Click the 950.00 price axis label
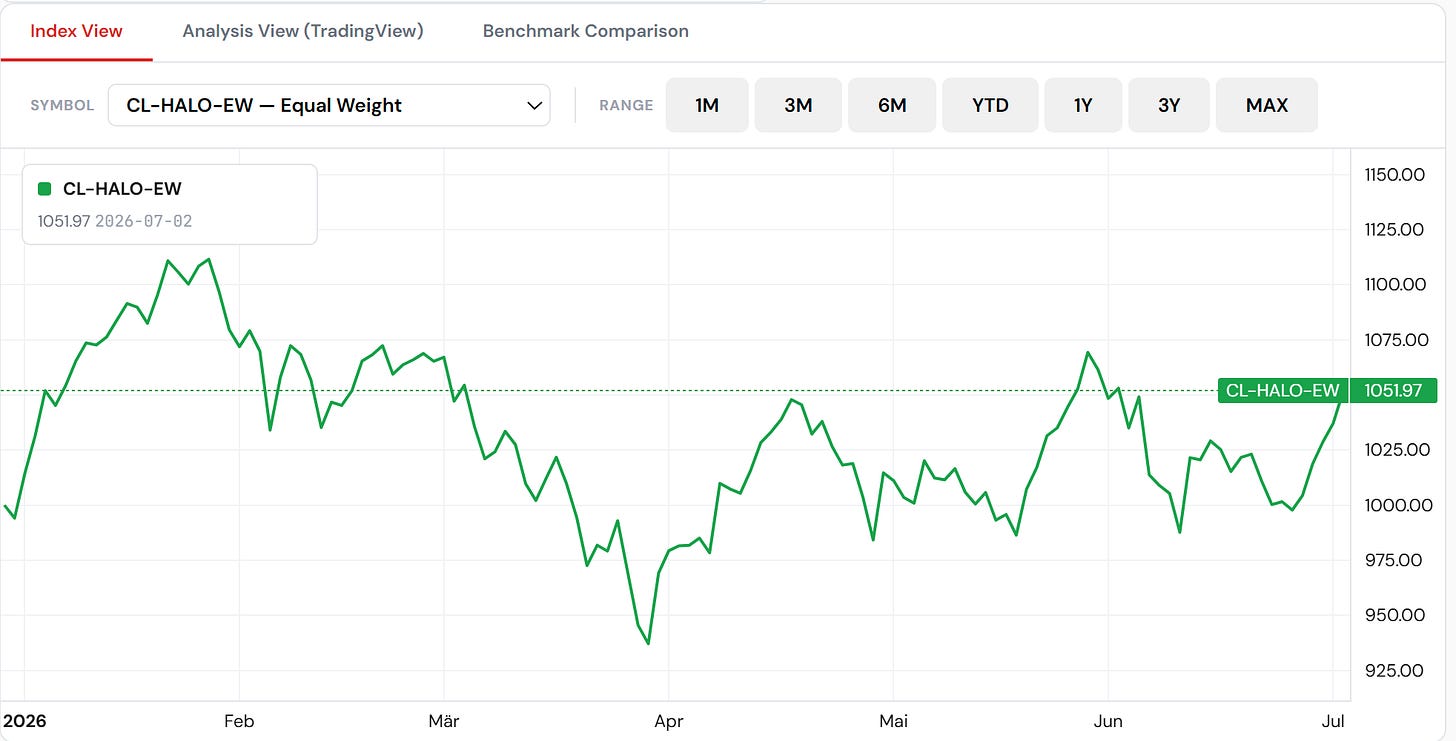Image resolution: width=1456 pixels, height=741 pixels. coord(1394,615)
